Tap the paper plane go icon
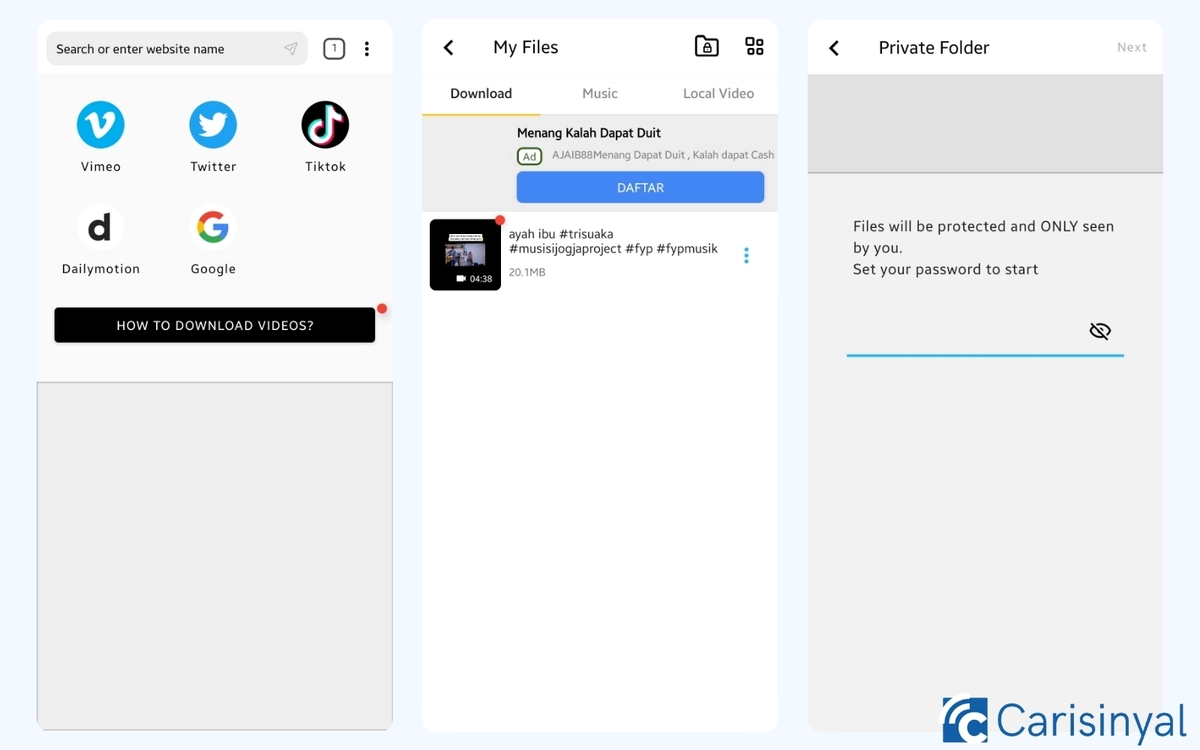Viewport: 1200px width, 750px height. click(291, 49)
